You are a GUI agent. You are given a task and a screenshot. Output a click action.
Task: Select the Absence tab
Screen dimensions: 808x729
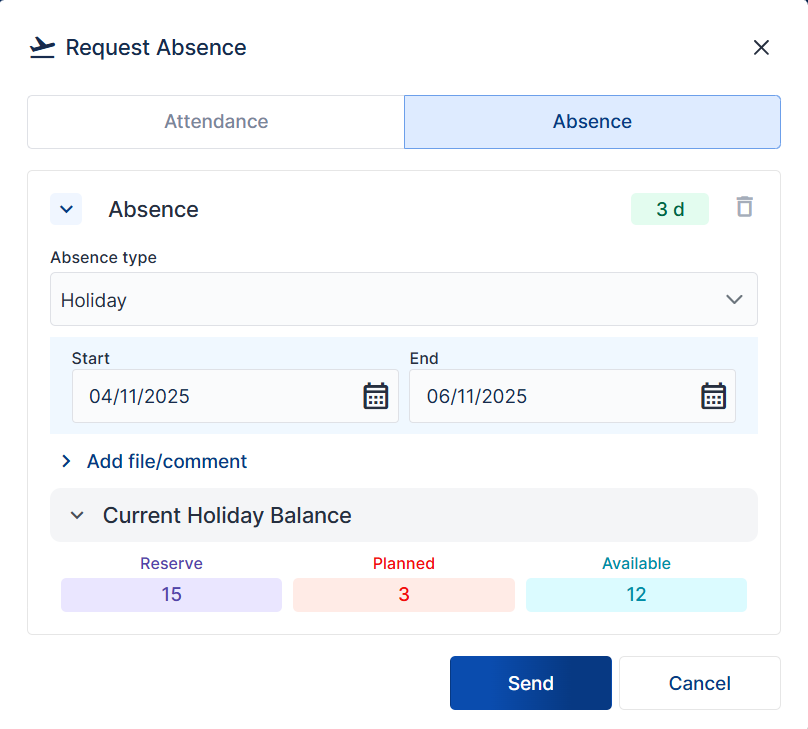click(591, 121)
